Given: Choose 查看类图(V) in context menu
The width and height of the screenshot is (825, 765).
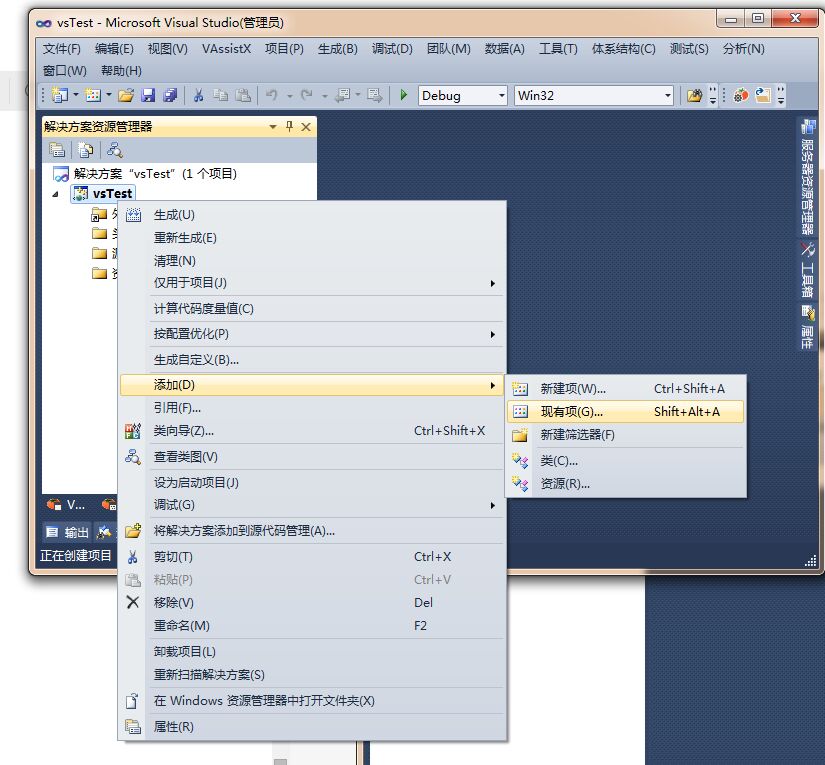Looking at the screenshot, I should click(x=313, y=457).
